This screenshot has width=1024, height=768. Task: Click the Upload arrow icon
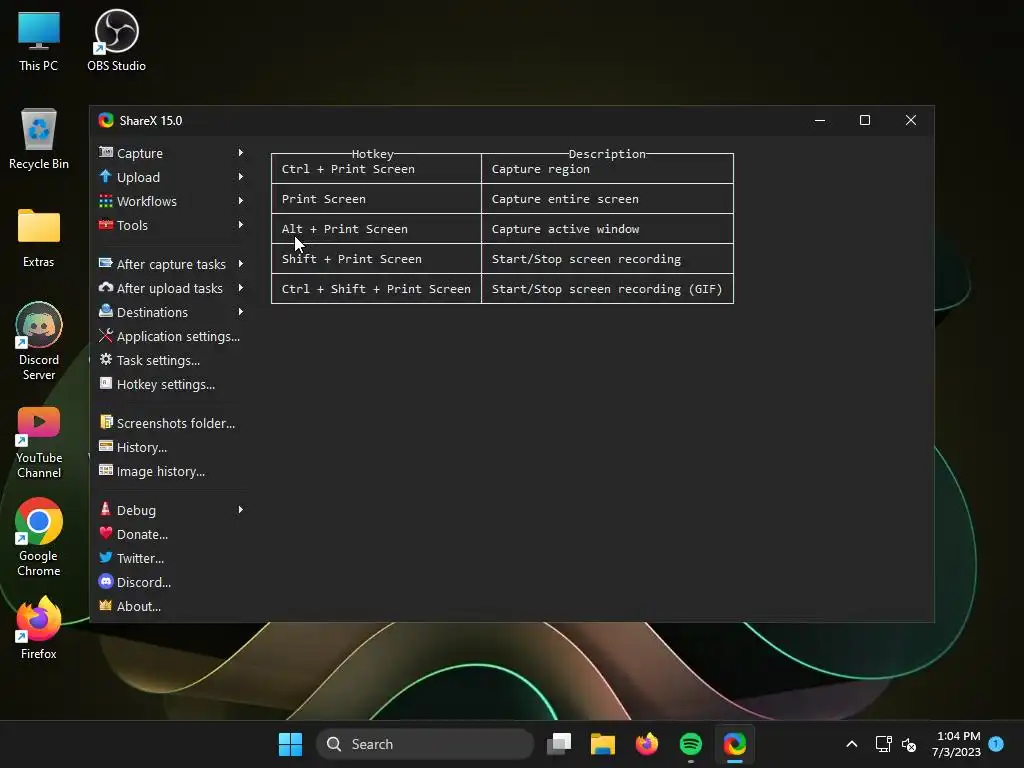[x=106, y=176]
